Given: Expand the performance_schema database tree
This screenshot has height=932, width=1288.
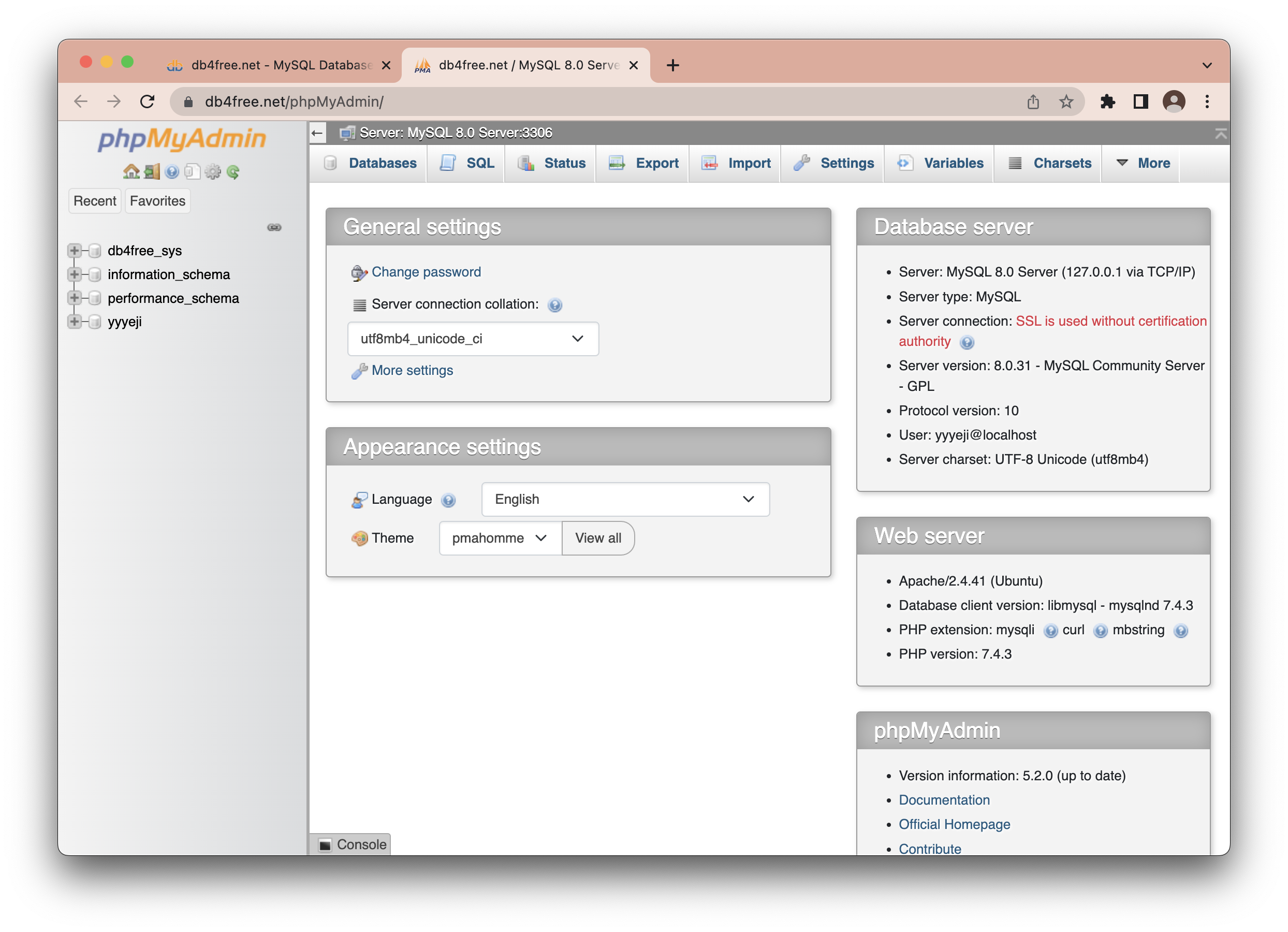Looking at the screenshot, I should [75, 298].
